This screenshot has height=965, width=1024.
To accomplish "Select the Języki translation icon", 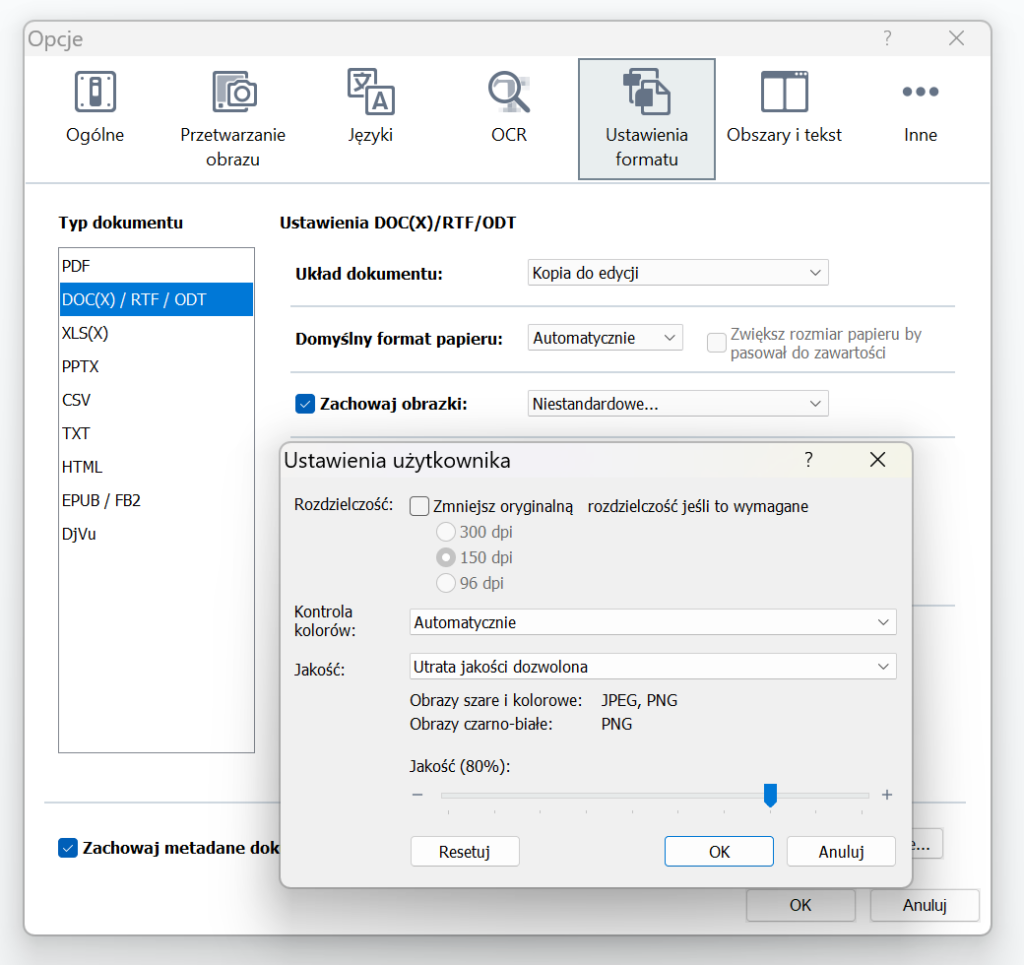I will [x=370, y=93].
